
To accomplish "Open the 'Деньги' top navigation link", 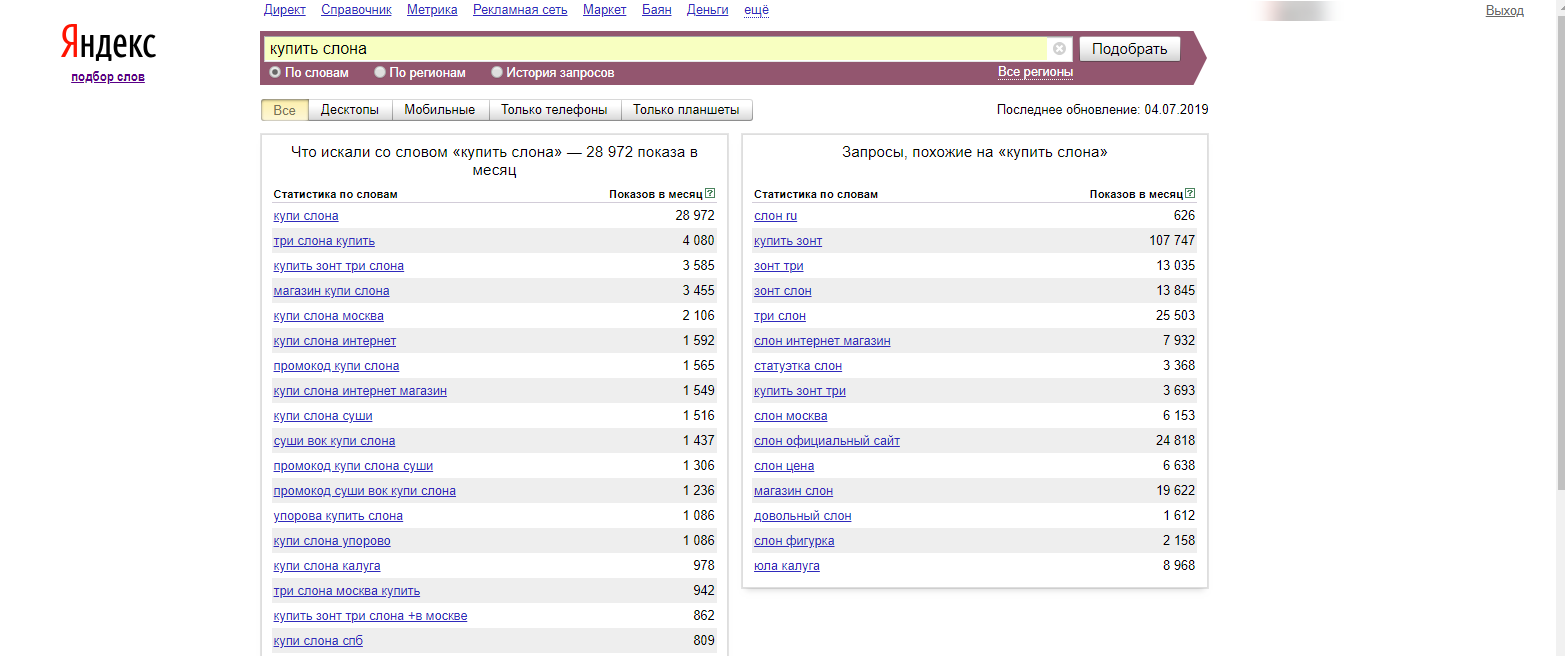I will pos(708,10).
